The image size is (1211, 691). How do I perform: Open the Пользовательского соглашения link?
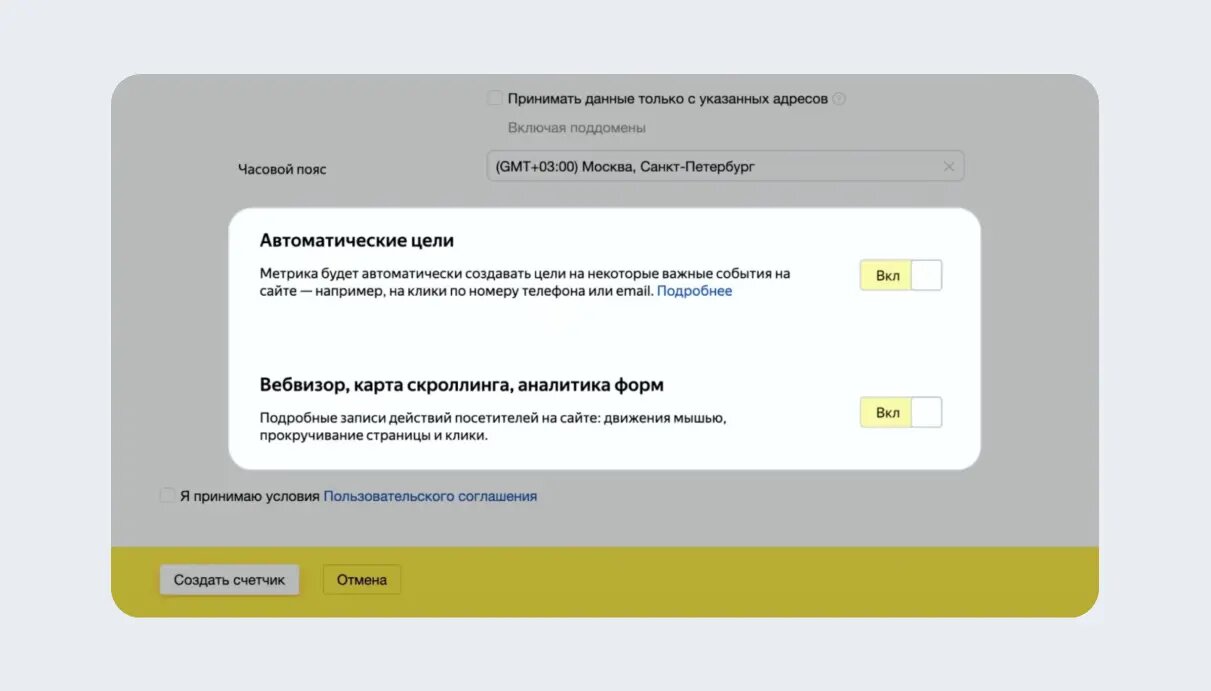[x=430, y=496]
